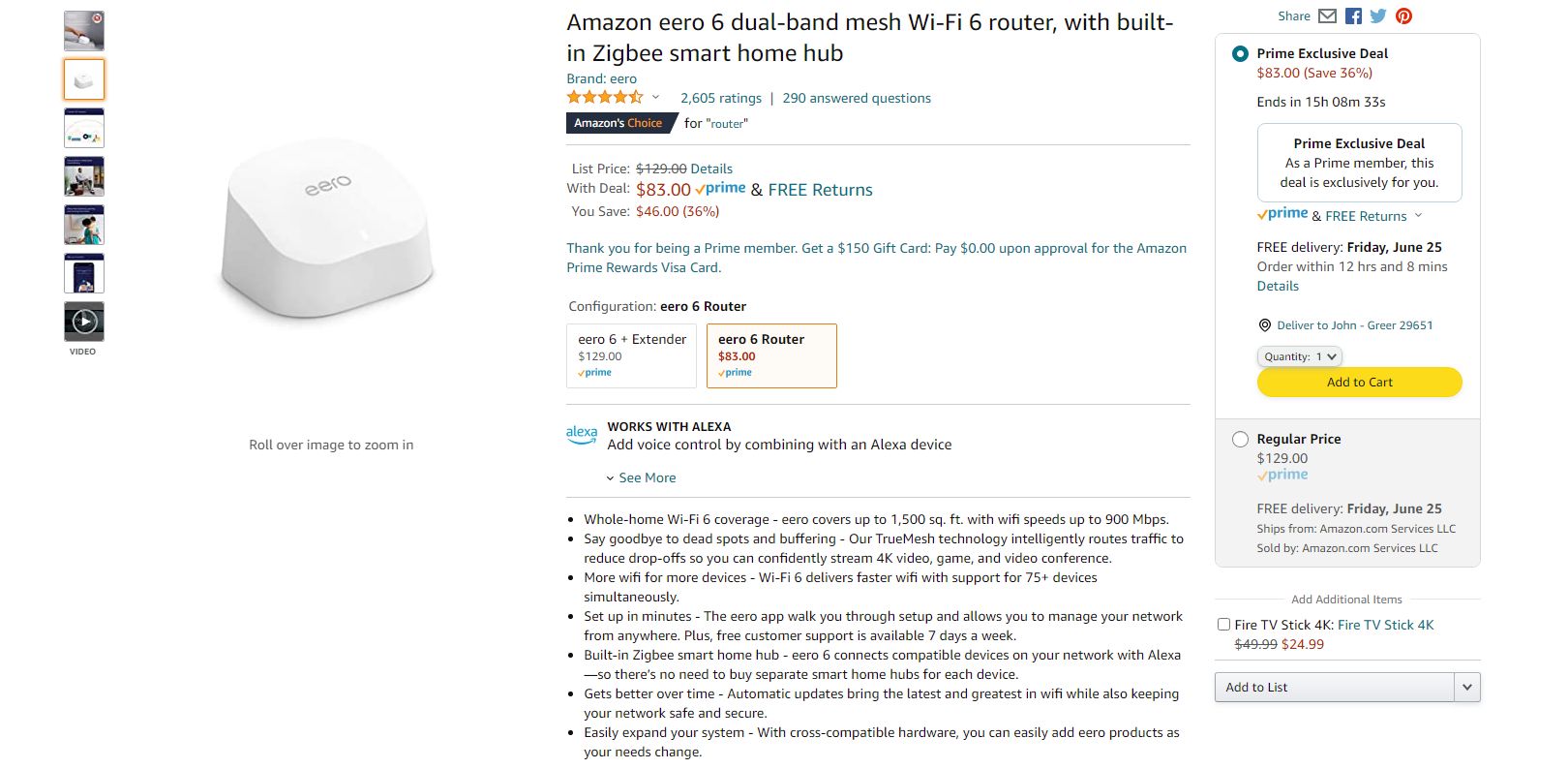The image size is (1568, 769).
Task: Choose the eero 6 + Extender configuration
Action: [631, 355]
